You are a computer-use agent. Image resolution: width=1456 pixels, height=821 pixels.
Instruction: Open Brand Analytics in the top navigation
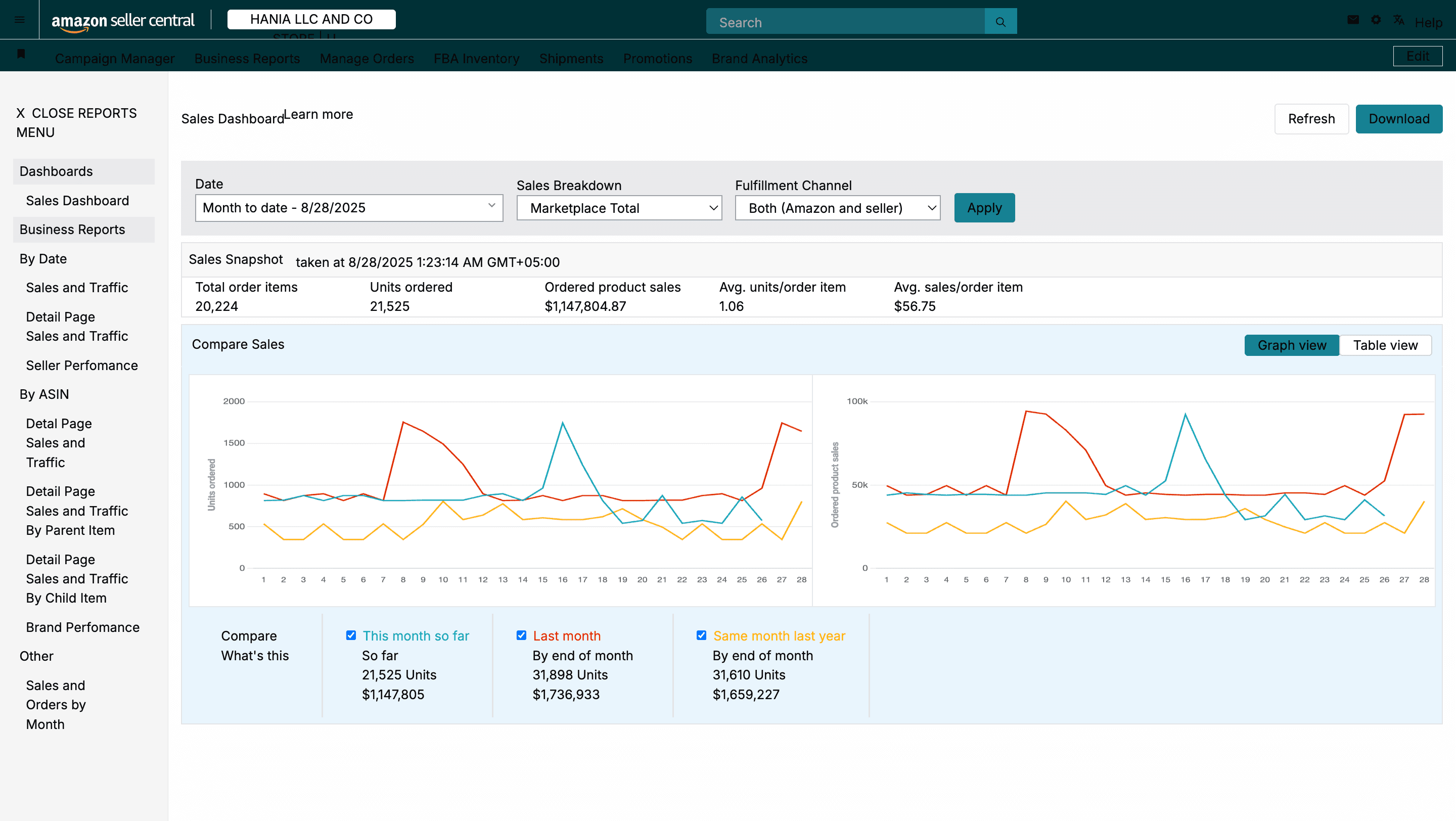[x=759, y=58]
